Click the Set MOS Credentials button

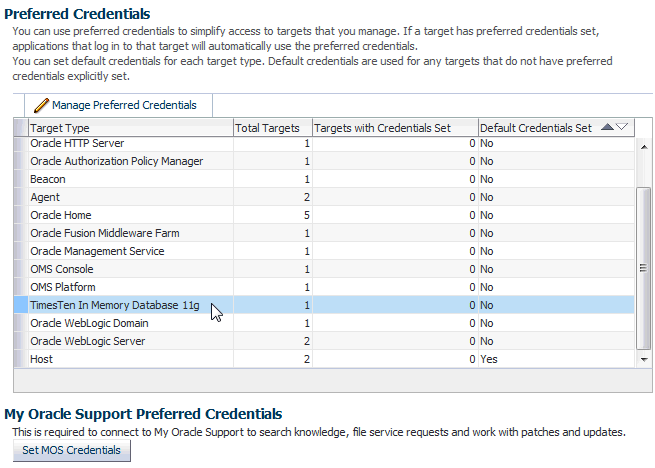click(x=71, y=450)
